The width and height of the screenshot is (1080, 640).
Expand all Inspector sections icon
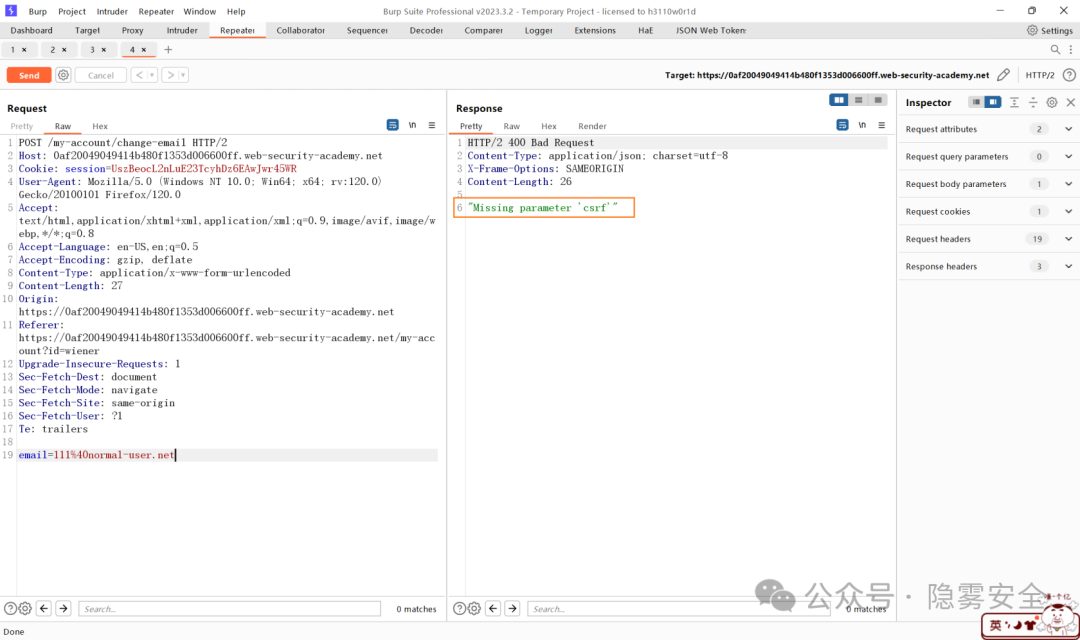tap(1015, 102)
